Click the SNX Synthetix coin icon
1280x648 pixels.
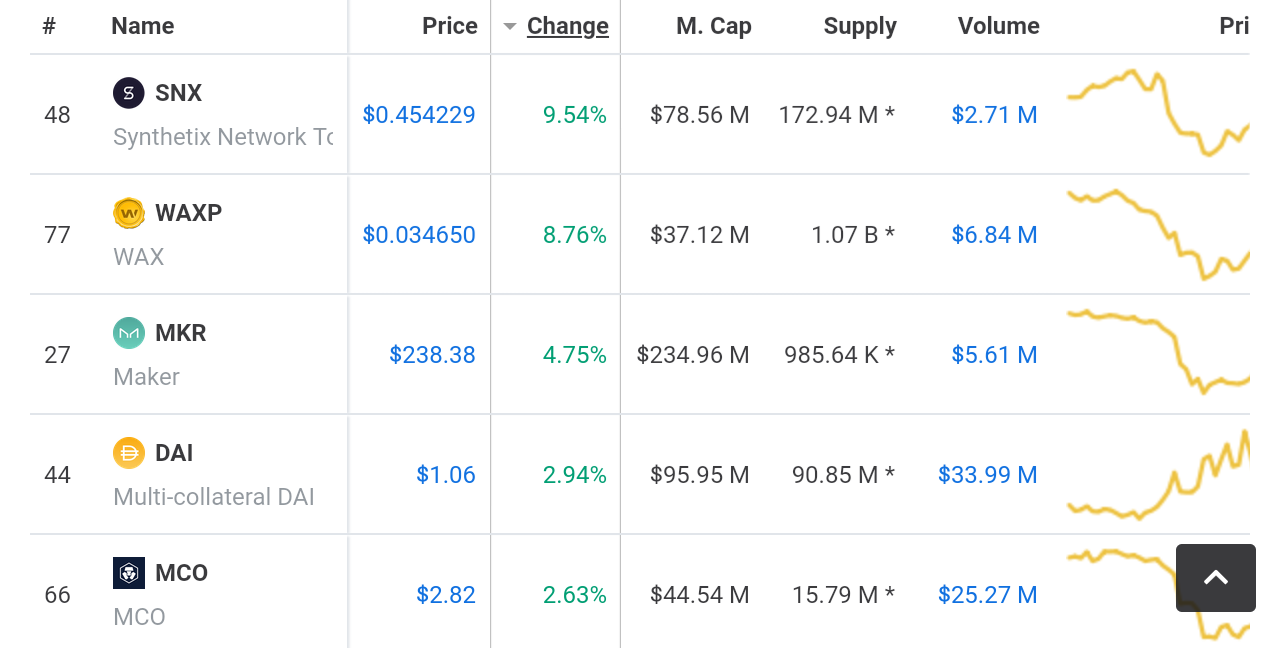[129, 93]
